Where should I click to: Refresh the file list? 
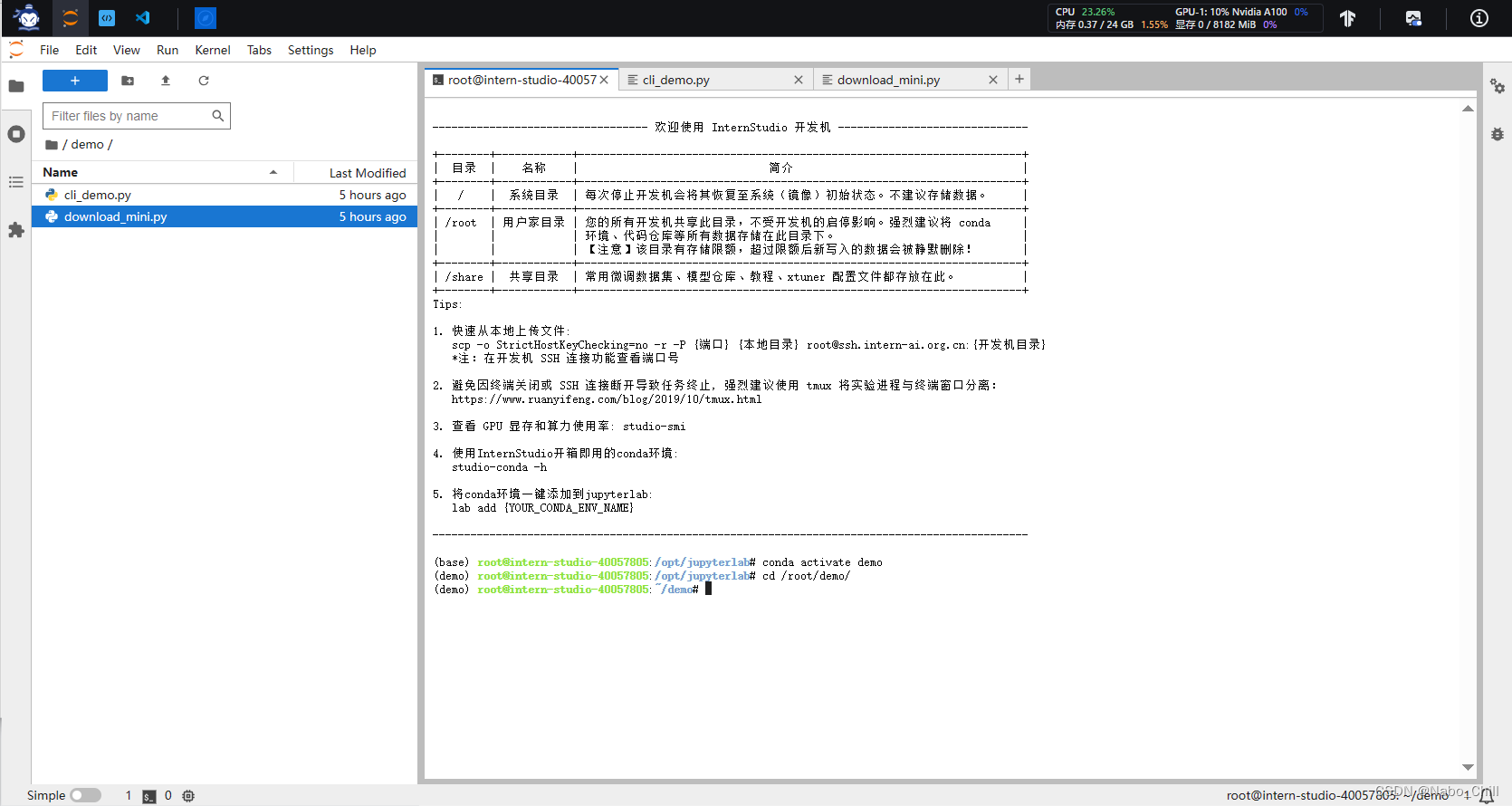point(204,81)
